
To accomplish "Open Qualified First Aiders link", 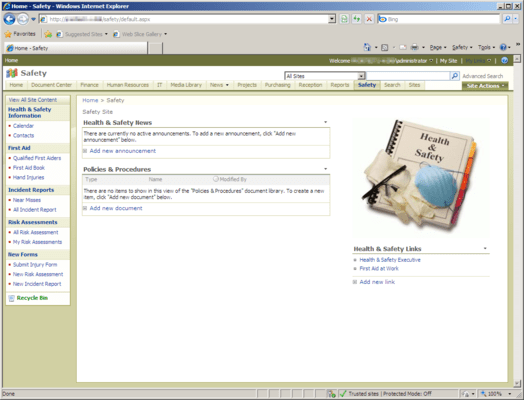I will coord(37,158).
